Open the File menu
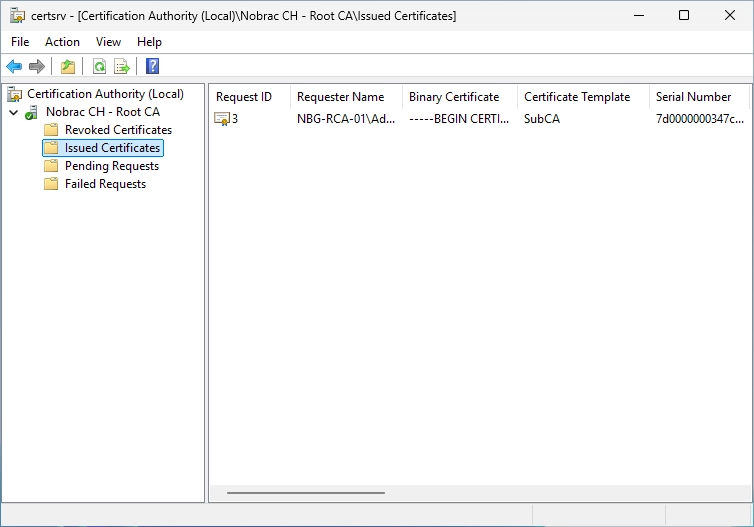This screenshot has width=754, height=527. [x=20, y=42]
